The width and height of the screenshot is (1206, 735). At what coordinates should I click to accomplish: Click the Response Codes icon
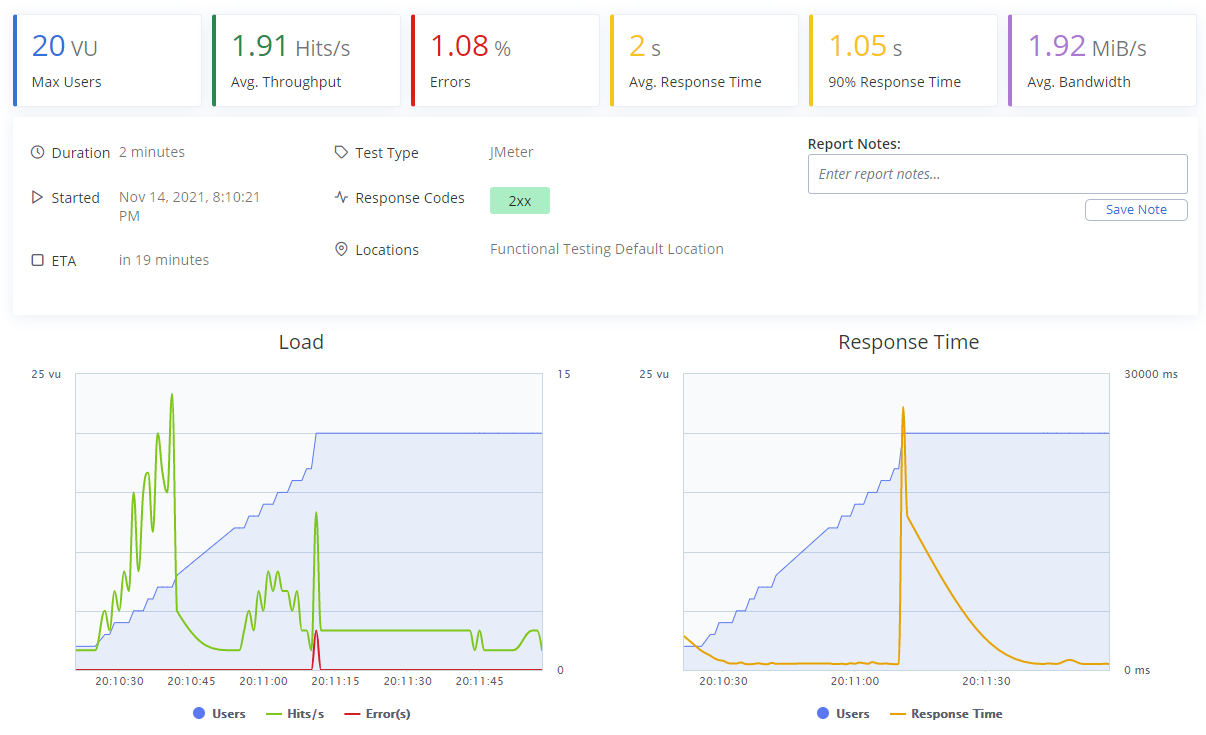point(341,197)
